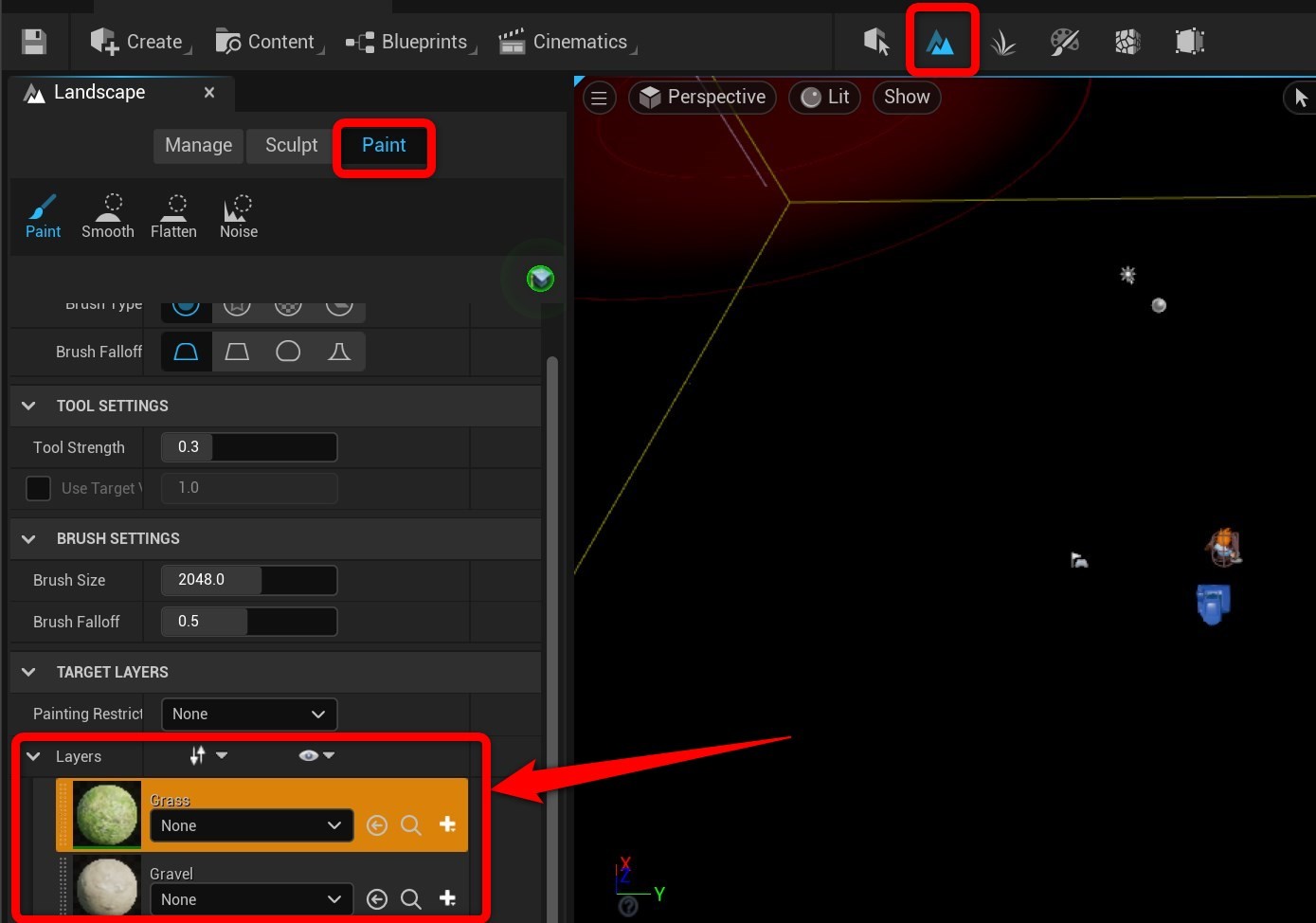This screenshot has width=1316, height=923.
Task: Open the viewport hamburger options menu
Action: pyautogui.click(x=599, y=98)
